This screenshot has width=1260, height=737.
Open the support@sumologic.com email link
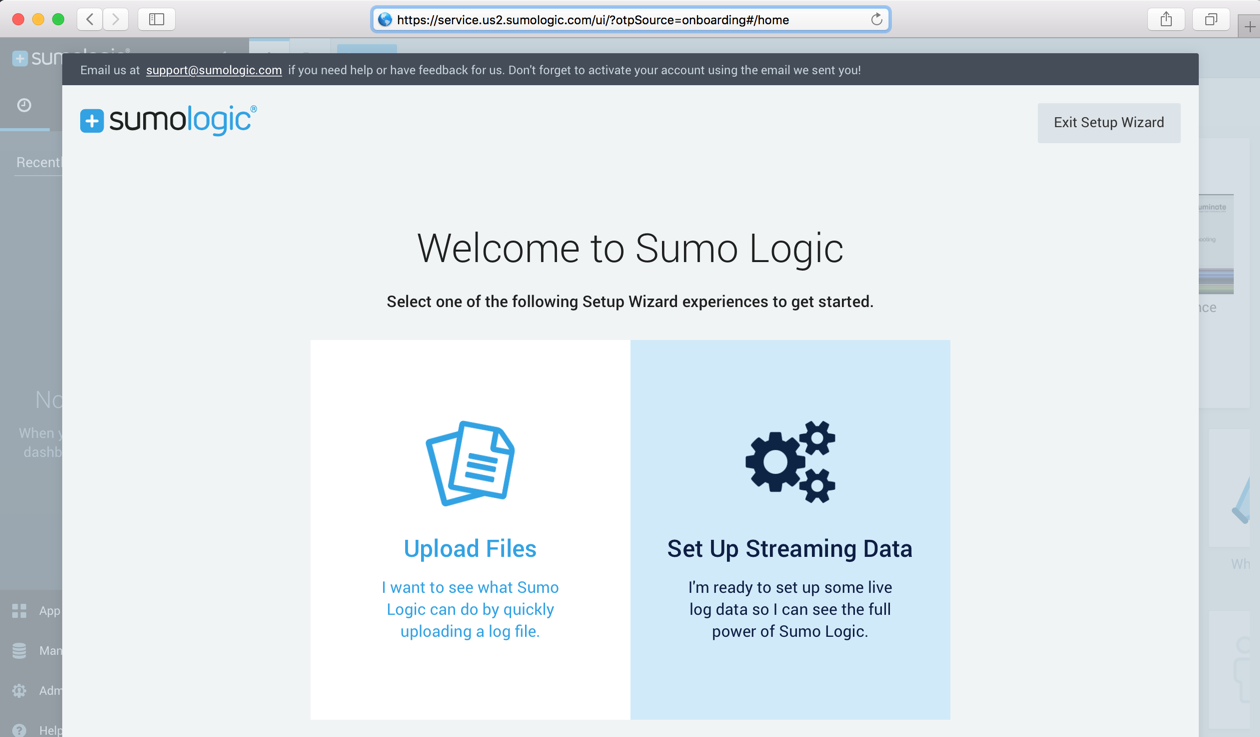[x=214, y=70]
